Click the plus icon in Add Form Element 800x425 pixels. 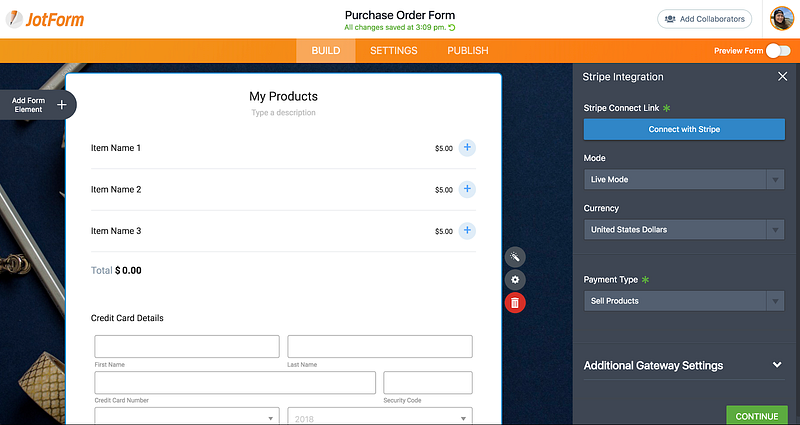(62, 105)
